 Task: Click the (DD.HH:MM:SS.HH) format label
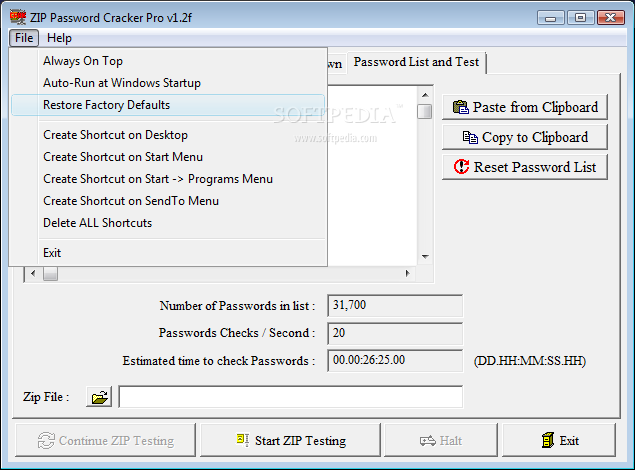[x=530, y=361]
